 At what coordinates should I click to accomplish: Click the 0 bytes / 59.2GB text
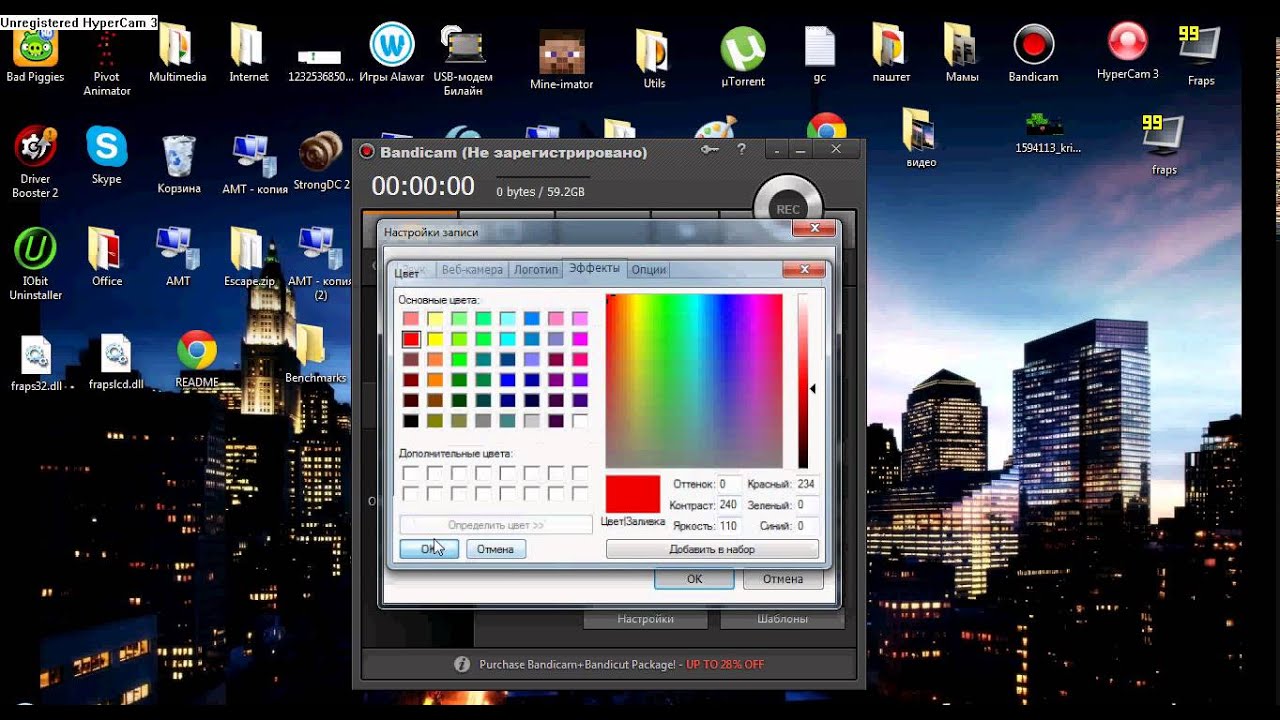pos(541,192)
